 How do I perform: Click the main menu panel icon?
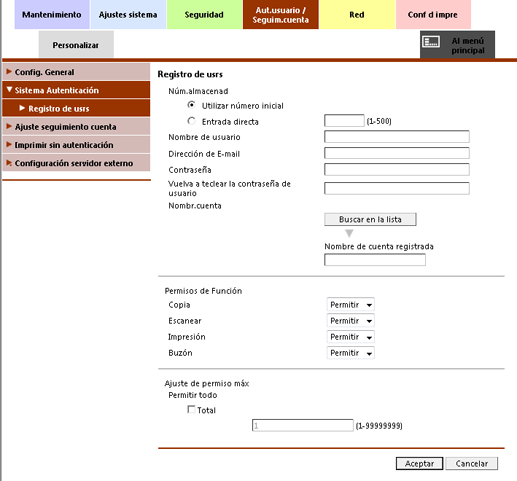[x=431, y=42]
